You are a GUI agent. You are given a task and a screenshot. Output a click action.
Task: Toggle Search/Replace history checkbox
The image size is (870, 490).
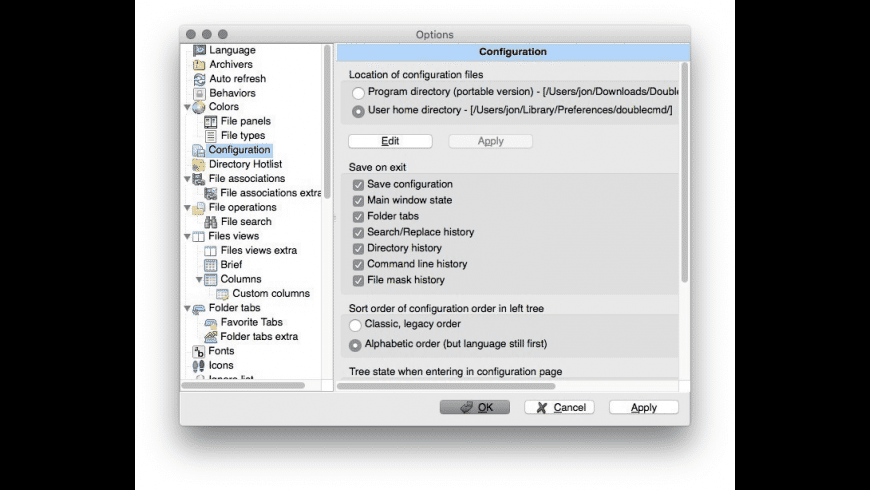(358, 233)
